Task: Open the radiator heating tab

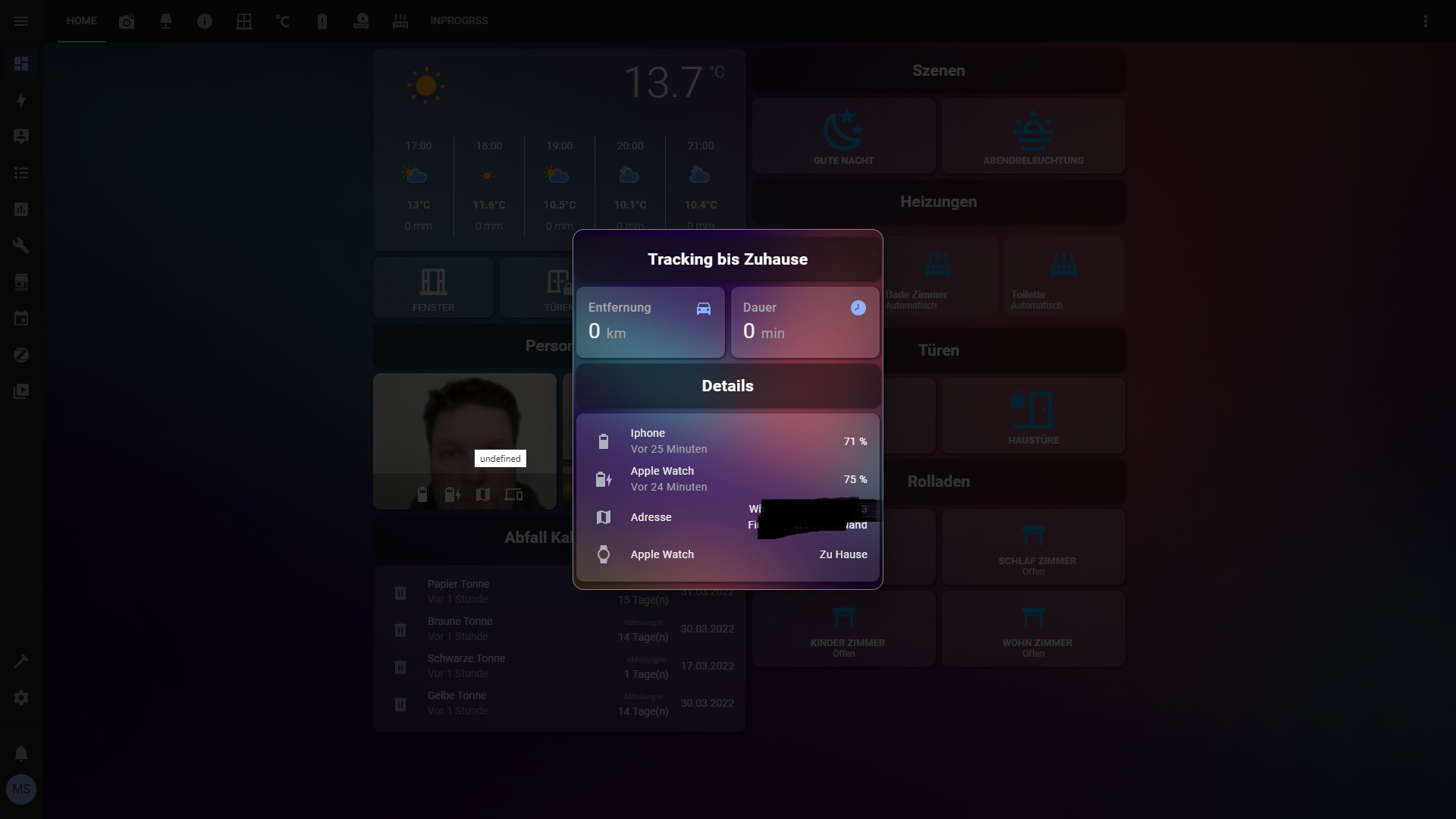Action: pyautogui.click(x=400, y=21)
